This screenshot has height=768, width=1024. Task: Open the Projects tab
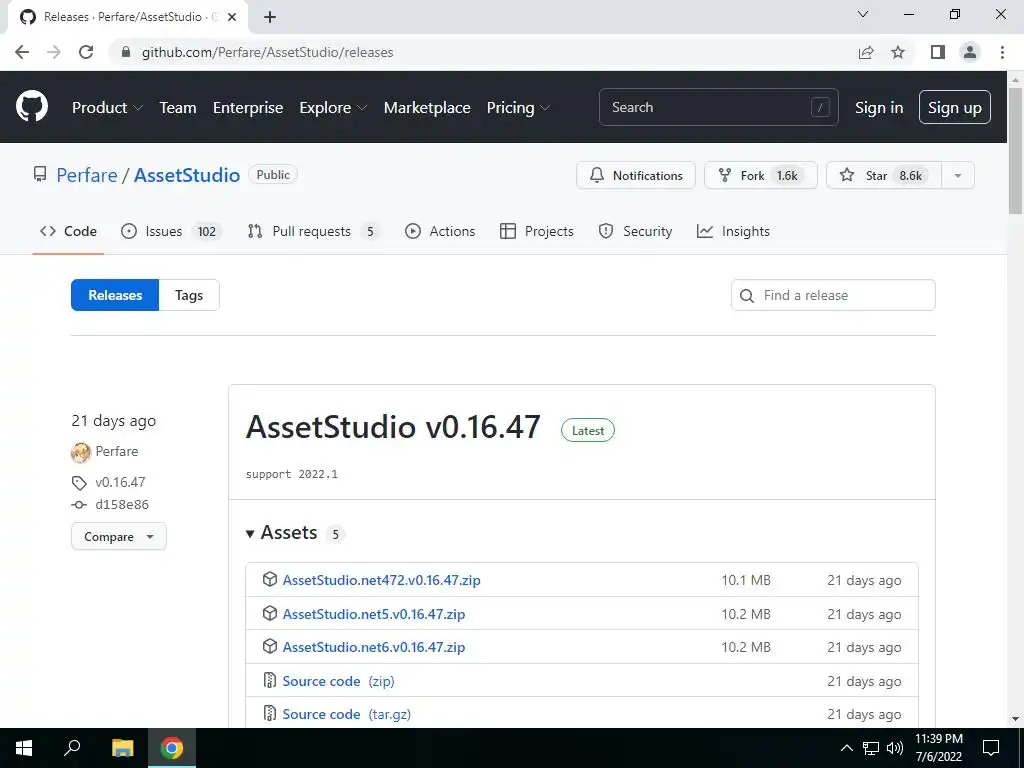pyautogui.click(x=537, y=231)
